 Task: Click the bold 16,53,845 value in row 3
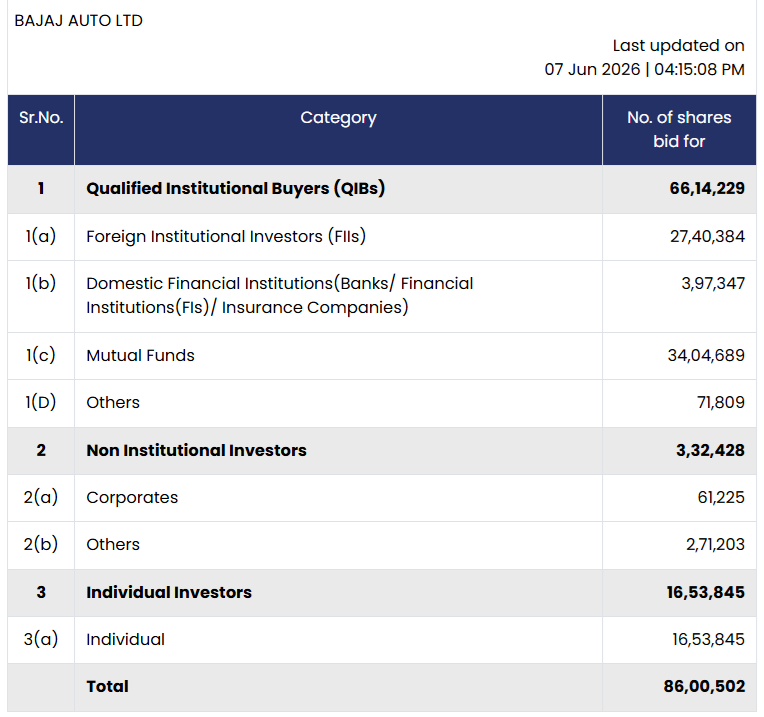(x=706, y=592)
